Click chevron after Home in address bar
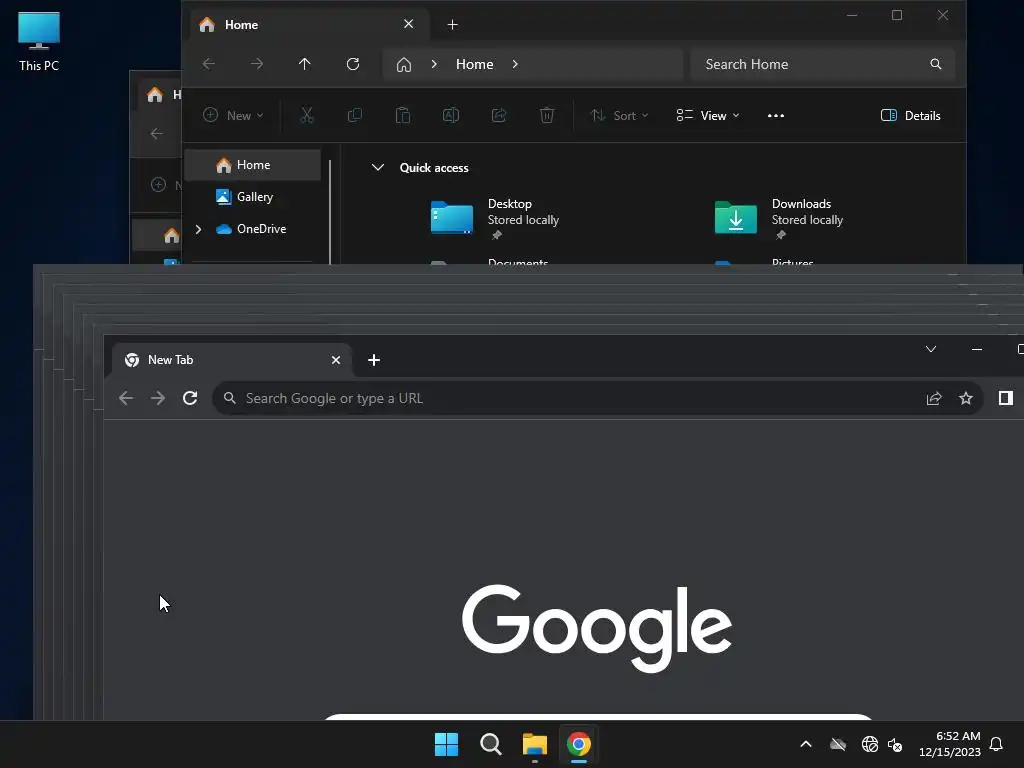 click(x=515, y=64)
